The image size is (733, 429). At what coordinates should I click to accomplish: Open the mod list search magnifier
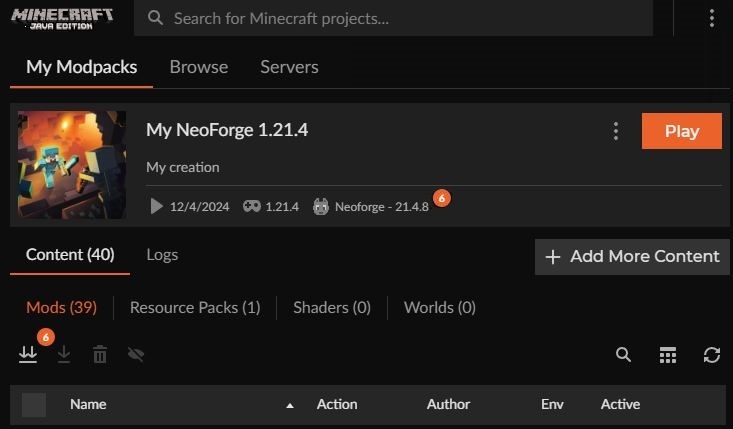click(x=623, y=355)
